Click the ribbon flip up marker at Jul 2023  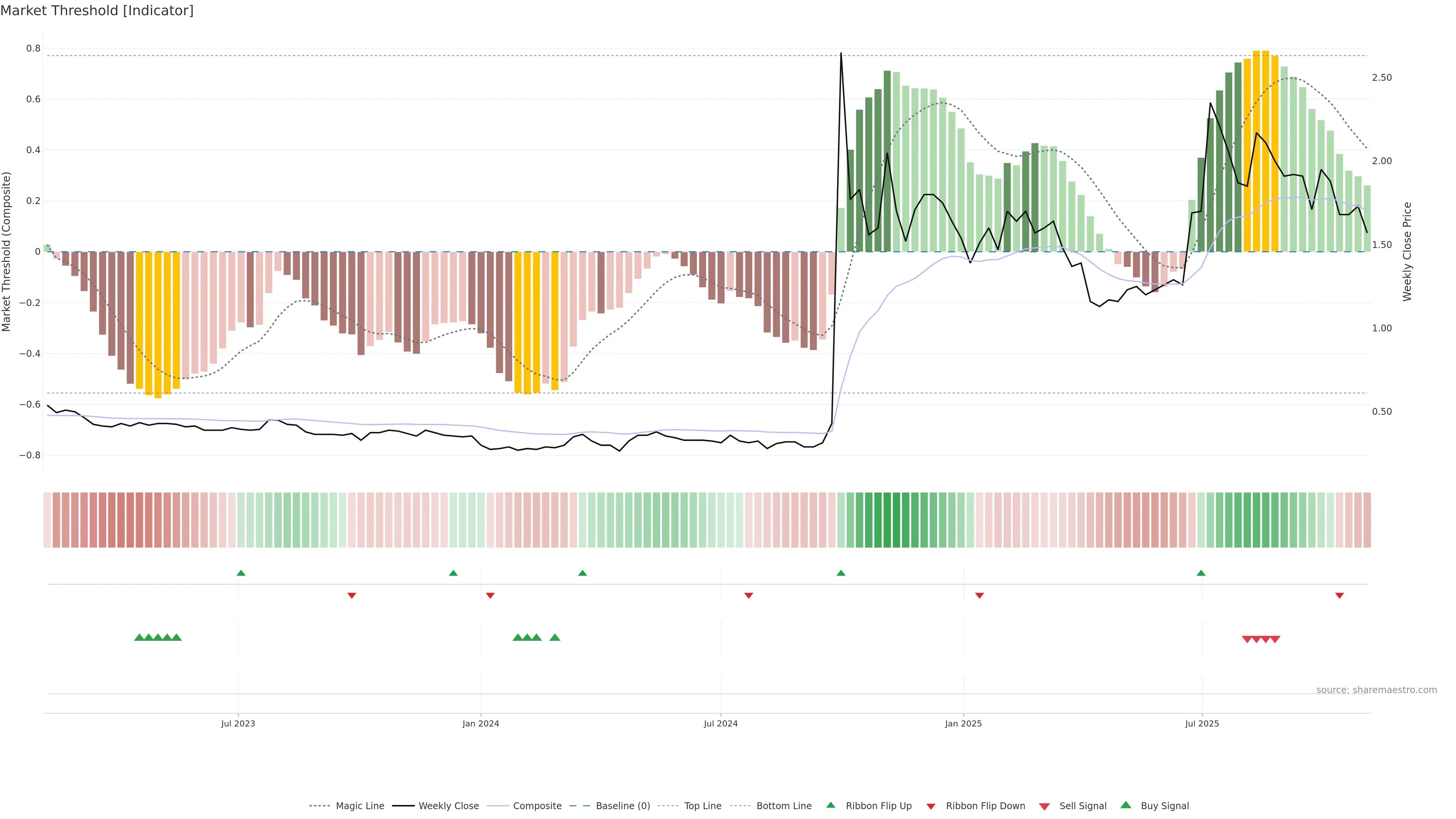[241, 573]
